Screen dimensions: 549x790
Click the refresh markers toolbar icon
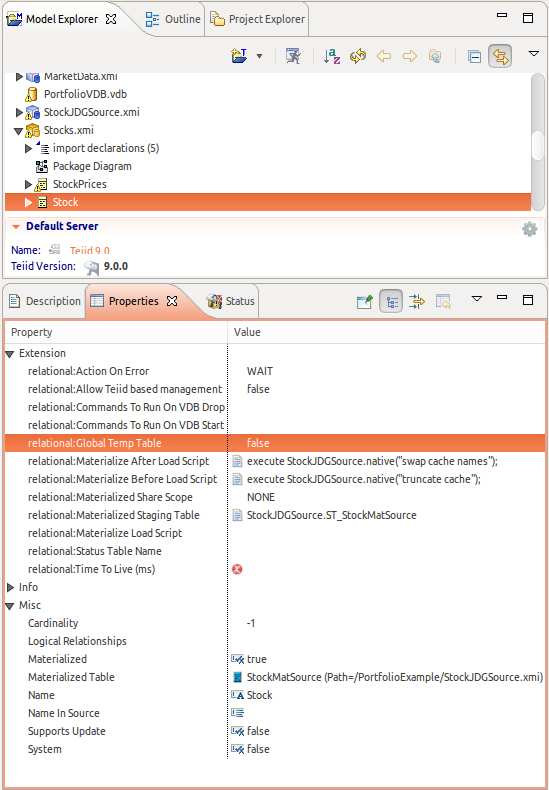[x=358, y=56]
